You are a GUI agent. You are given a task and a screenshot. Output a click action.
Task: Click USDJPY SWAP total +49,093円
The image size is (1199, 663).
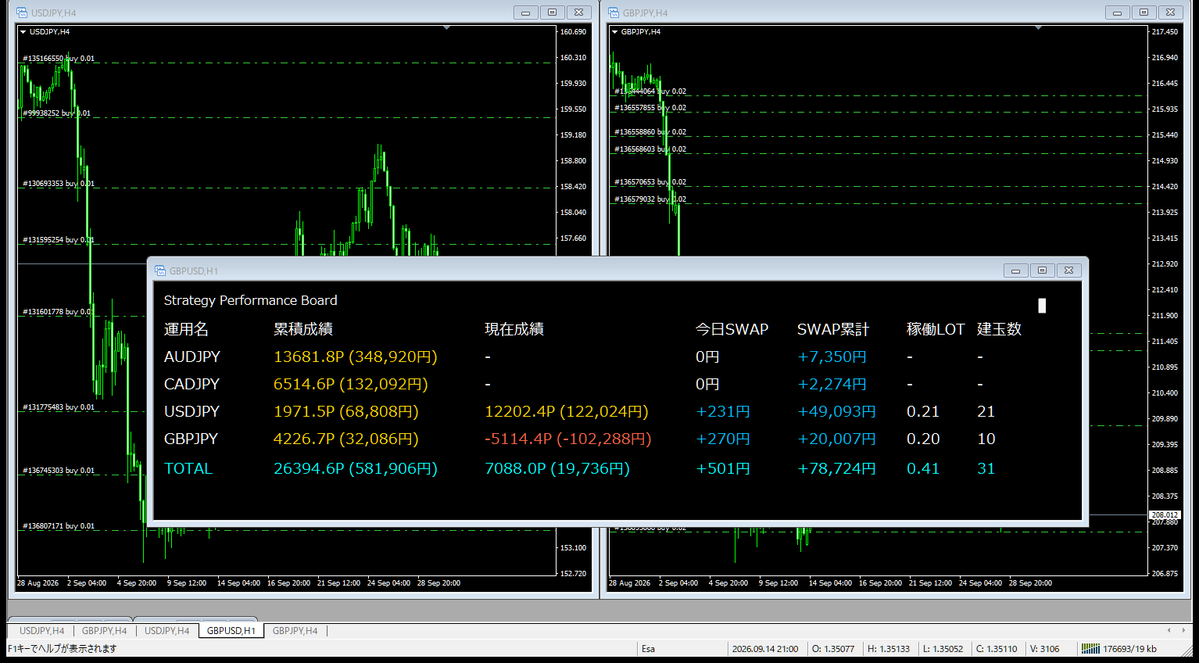(837, 411)
